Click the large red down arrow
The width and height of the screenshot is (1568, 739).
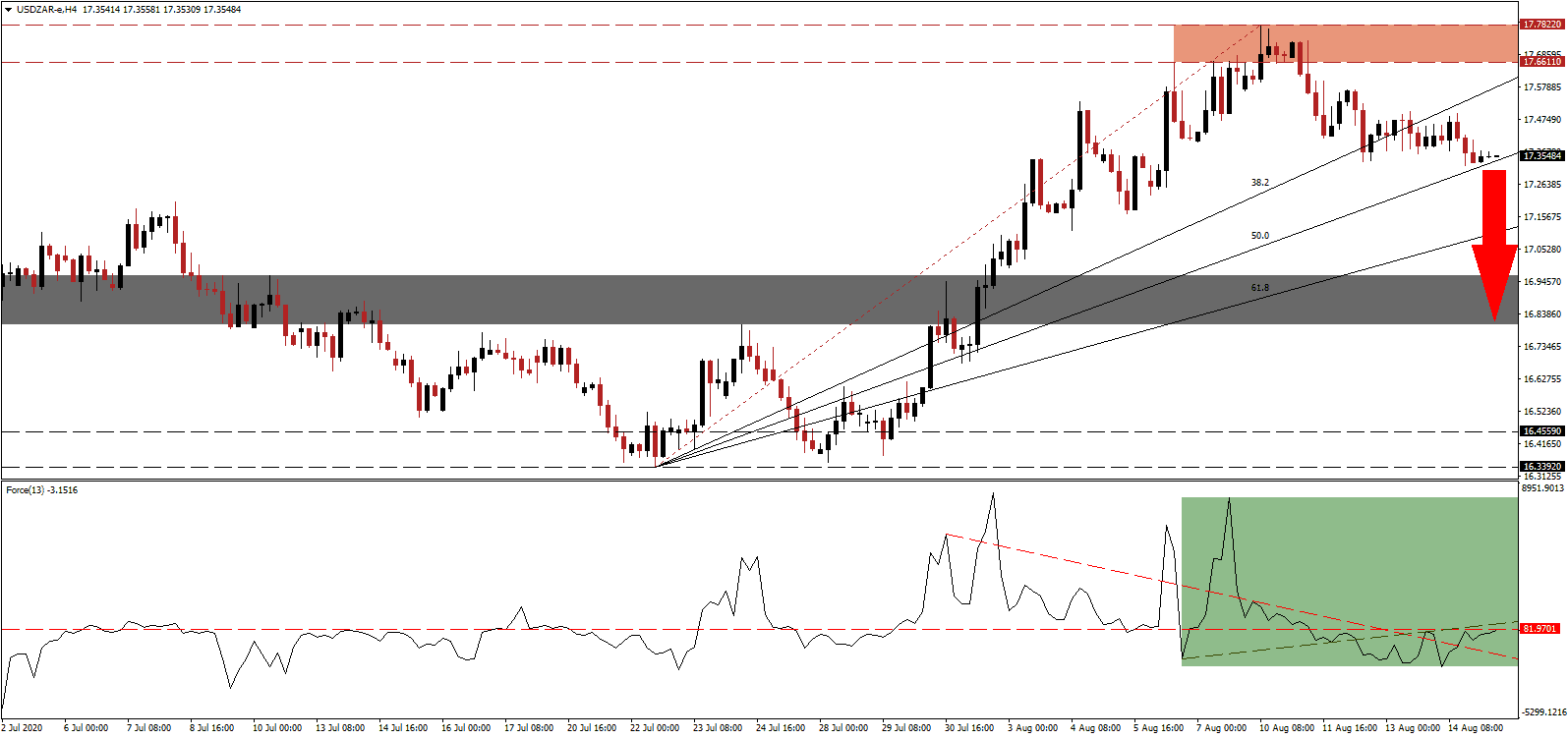(1494, 246)
